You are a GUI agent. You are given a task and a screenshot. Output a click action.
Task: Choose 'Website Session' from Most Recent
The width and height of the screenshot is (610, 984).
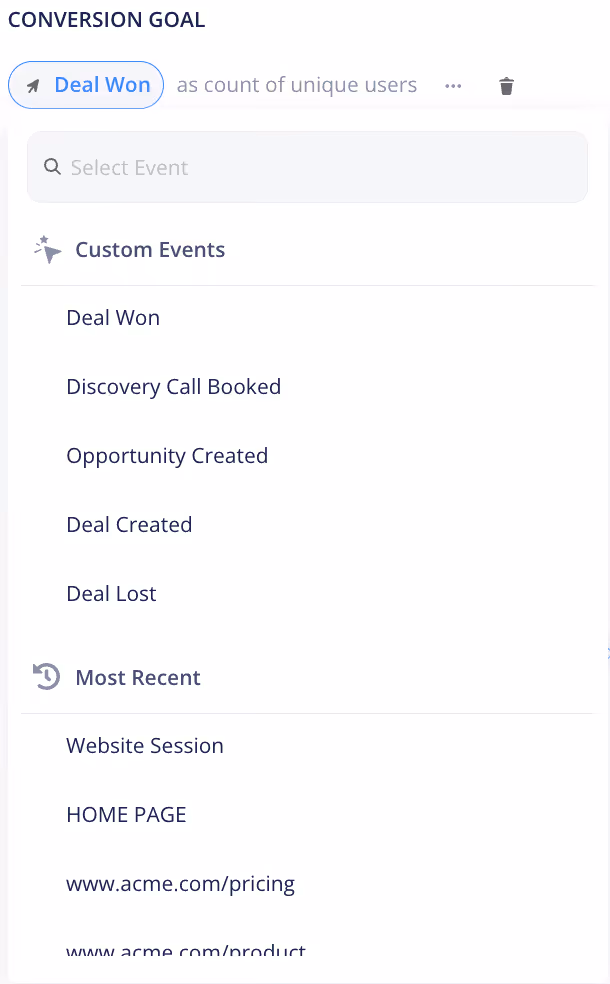click(144, 745)
